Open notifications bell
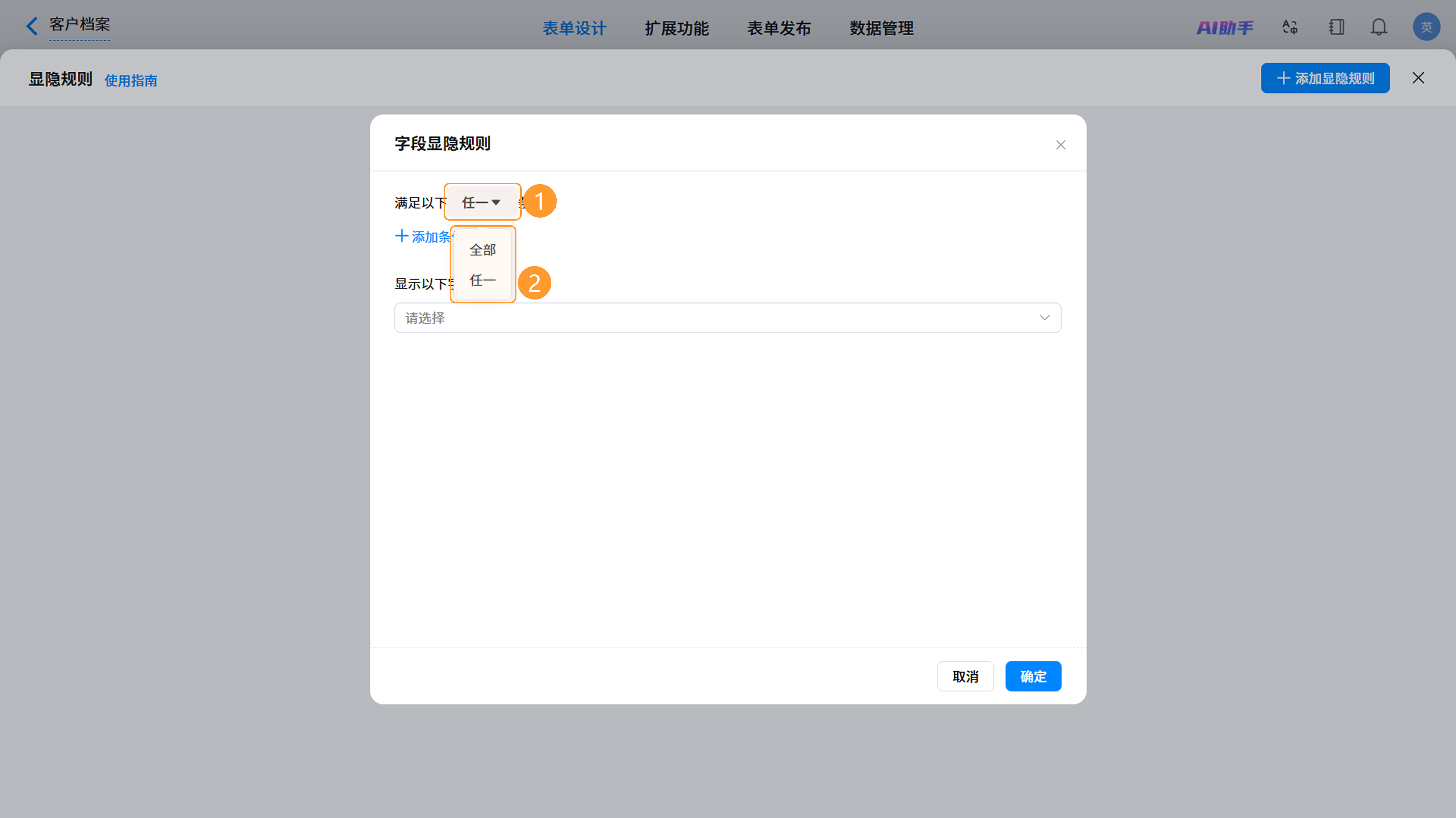The width and height of the screenshot is (1456, 818). pos(1379,27)
